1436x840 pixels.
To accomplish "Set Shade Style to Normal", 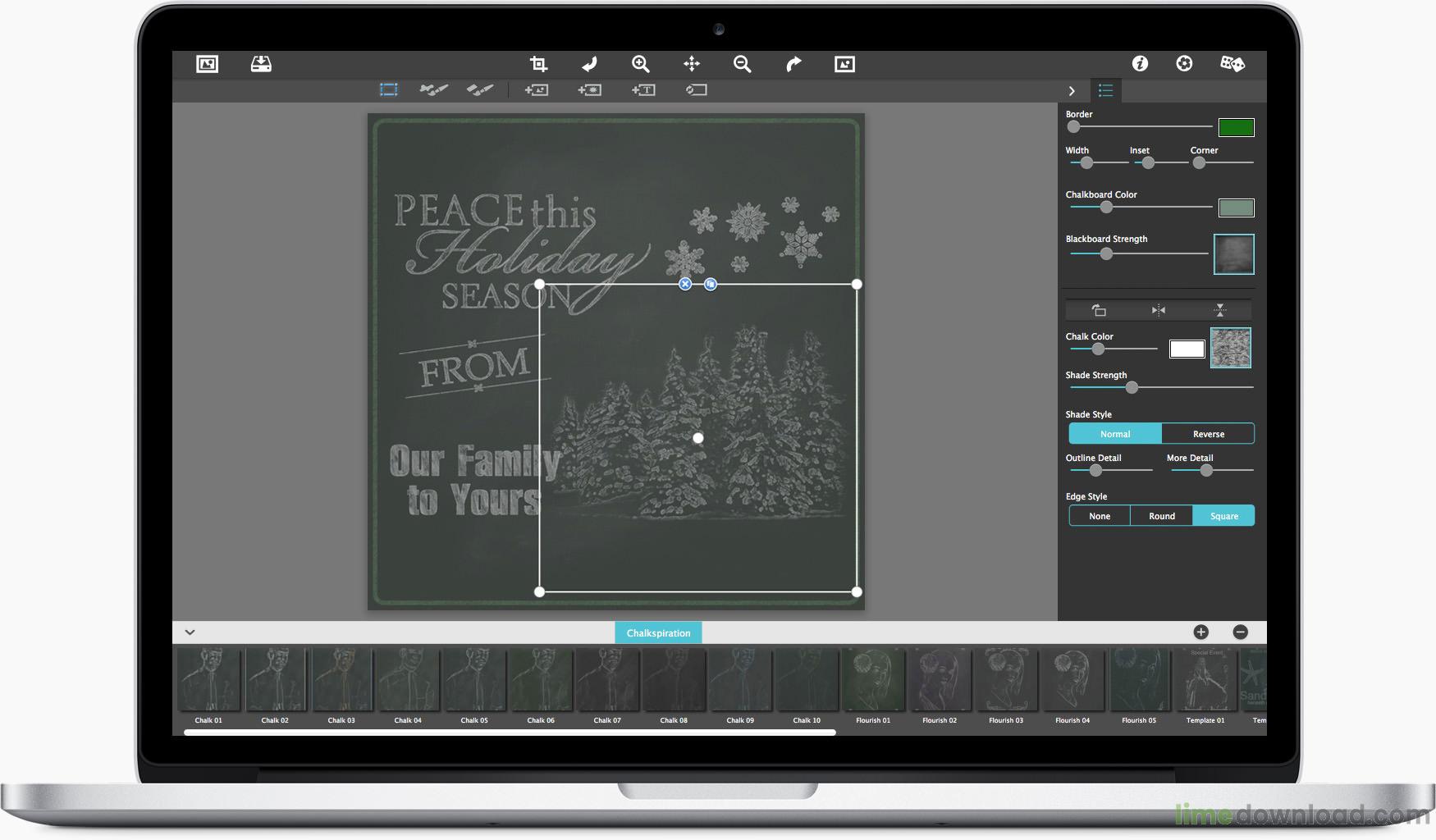I will 1115,434.
